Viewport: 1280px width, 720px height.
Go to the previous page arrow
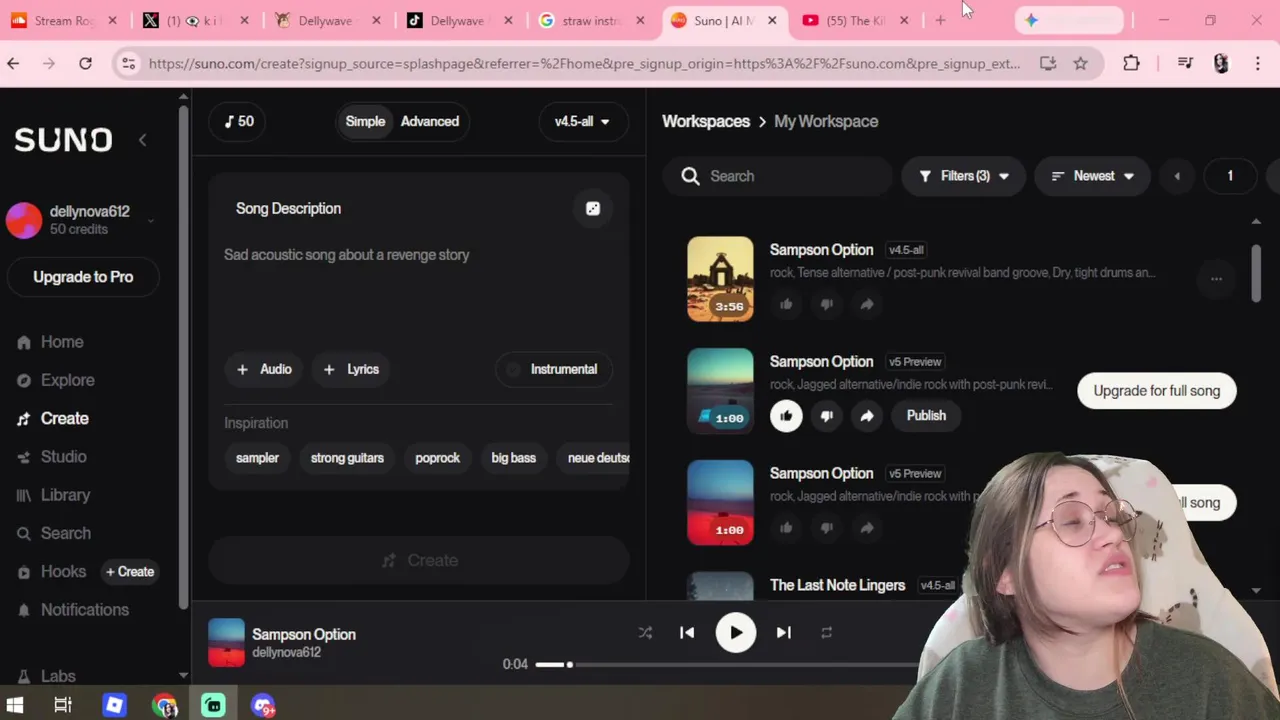click(1177, 176)
